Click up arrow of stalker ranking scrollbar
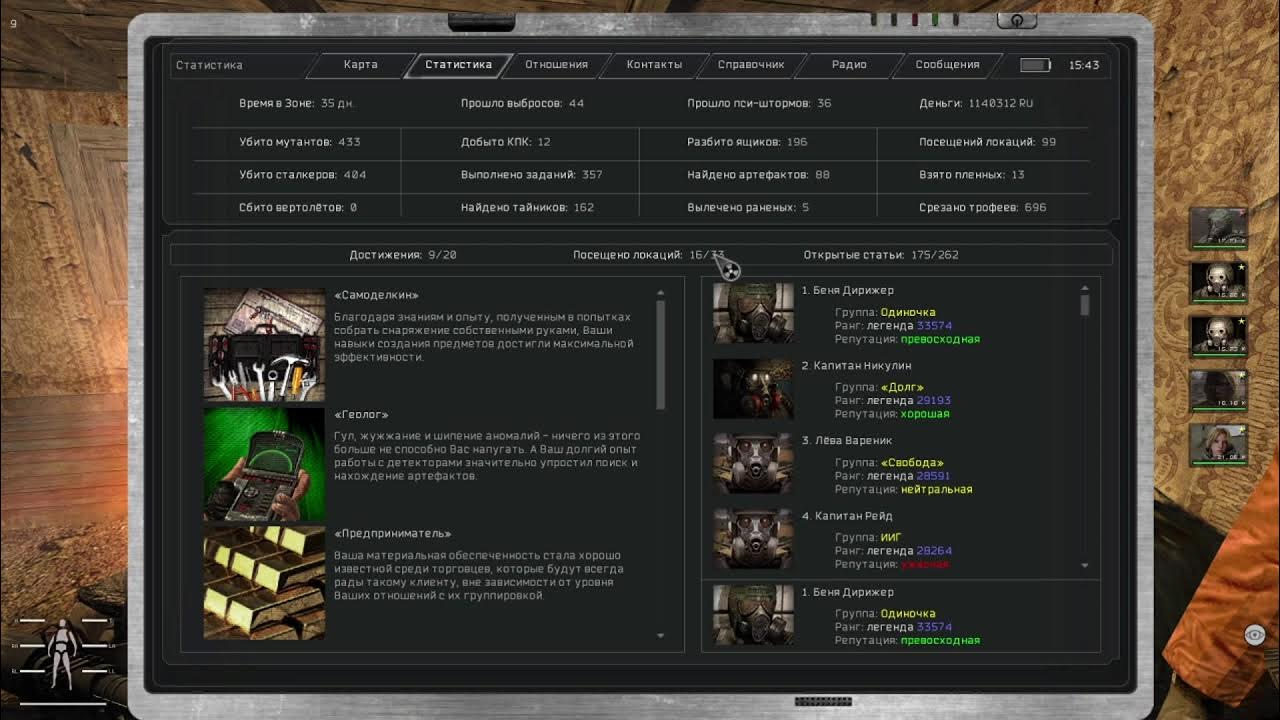 point(1085,289)
